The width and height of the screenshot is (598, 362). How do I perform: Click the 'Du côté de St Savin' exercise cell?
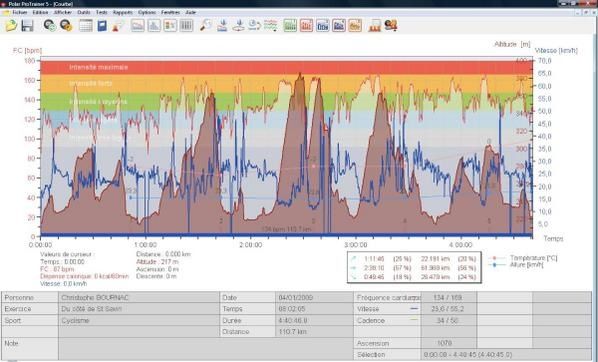pyautogui.click(x=139, y=309)
